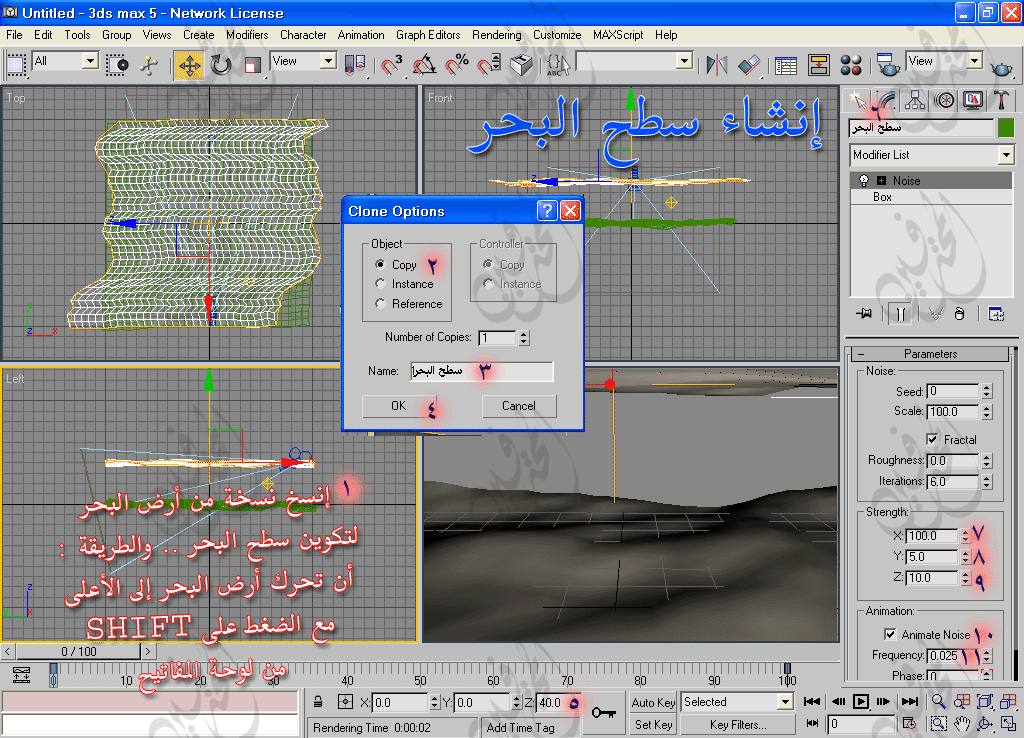Open the Material Editor spheres icon
The height and width of the screenshot is (738, 1024).
coord(851,64)
